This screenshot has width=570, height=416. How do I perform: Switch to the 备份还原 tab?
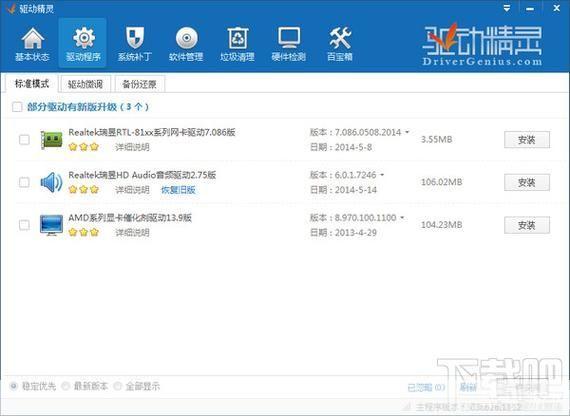pos(140,84)
